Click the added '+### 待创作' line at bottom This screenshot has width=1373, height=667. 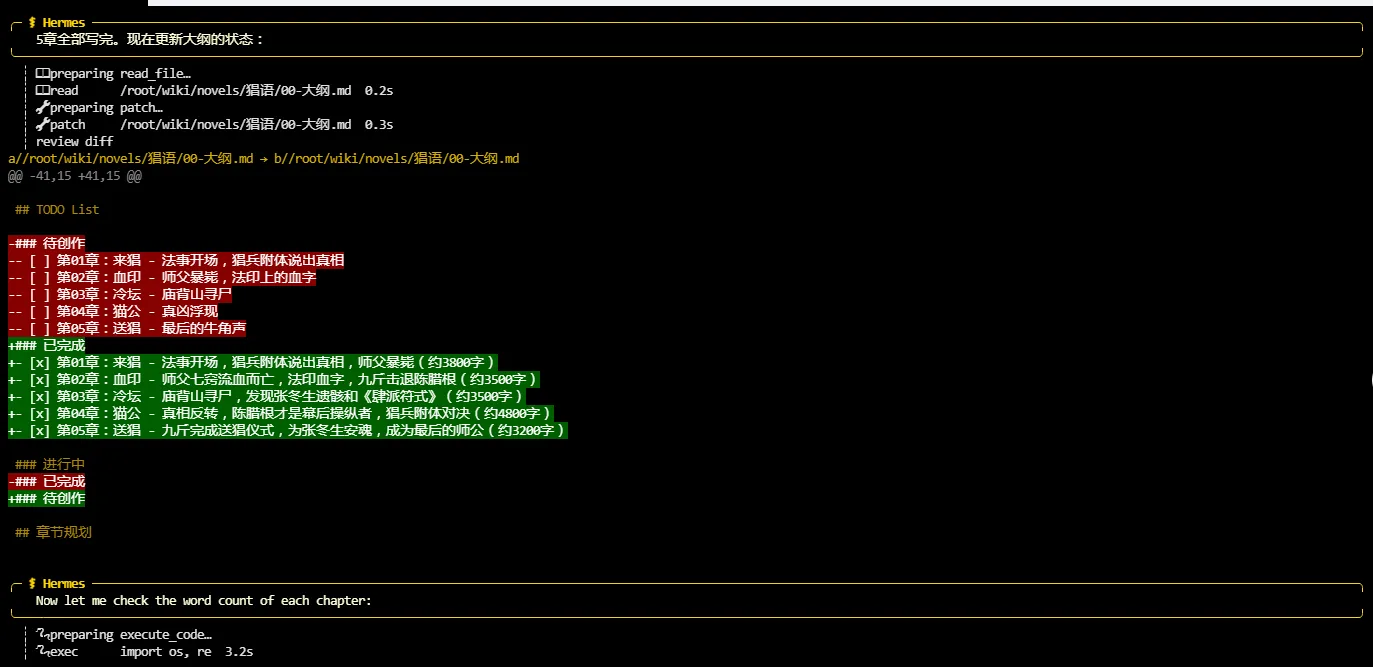47,498
